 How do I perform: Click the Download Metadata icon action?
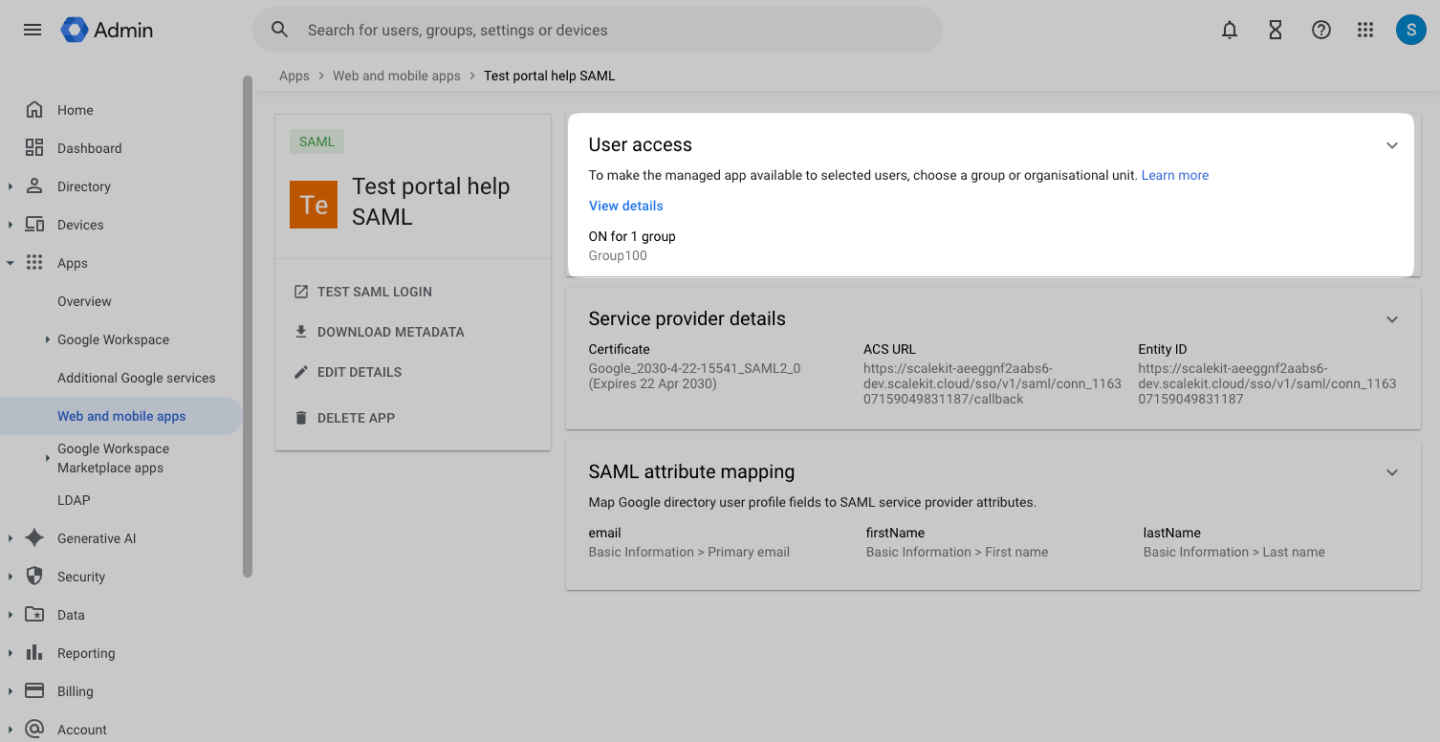301,331
